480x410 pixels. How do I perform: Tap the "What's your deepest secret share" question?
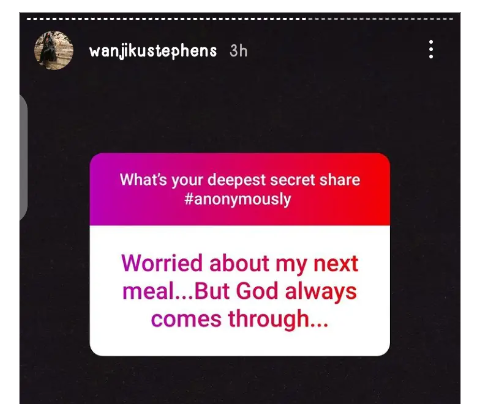coord(240,180)
